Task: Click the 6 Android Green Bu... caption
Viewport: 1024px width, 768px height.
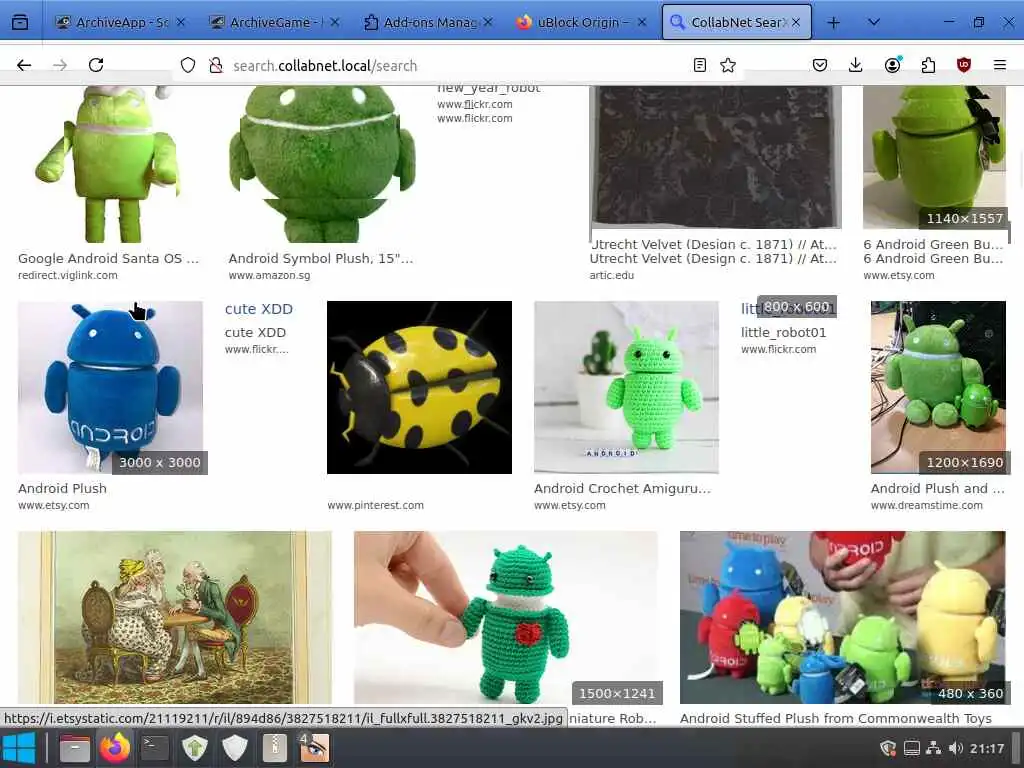Action: point(933,259)
